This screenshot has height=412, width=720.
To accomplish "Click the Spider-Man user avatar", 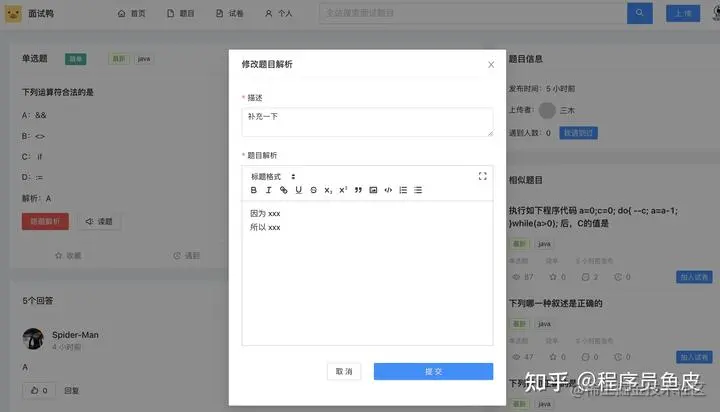I will click(x=33, y=339).
